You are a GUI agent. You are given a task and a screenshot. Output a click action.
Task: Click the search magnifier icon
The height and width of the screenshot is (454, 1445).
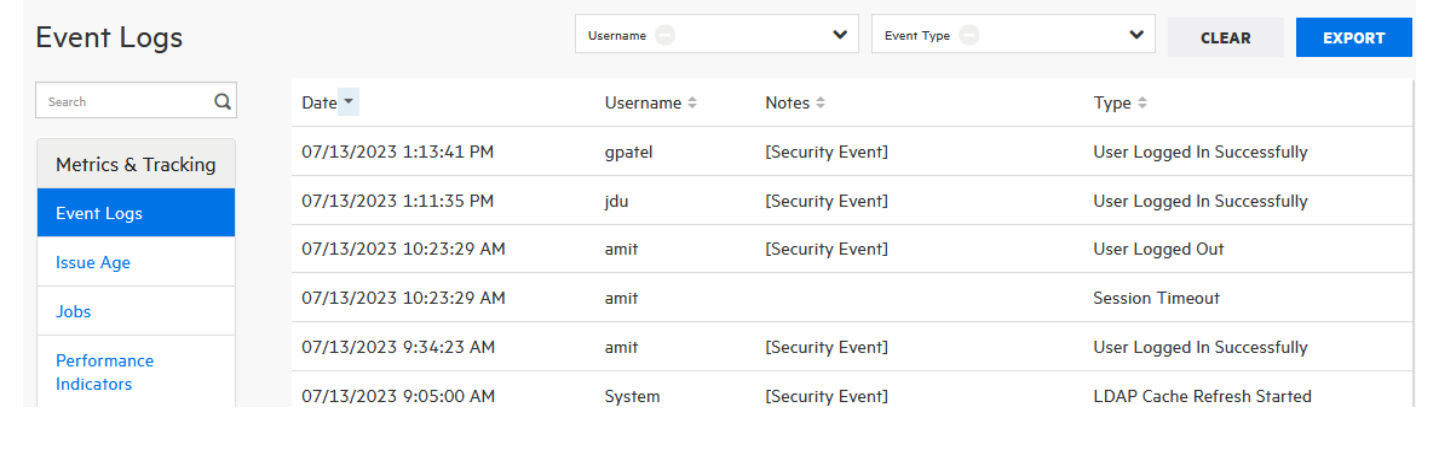pyautogui.click(x=222, y=101)
